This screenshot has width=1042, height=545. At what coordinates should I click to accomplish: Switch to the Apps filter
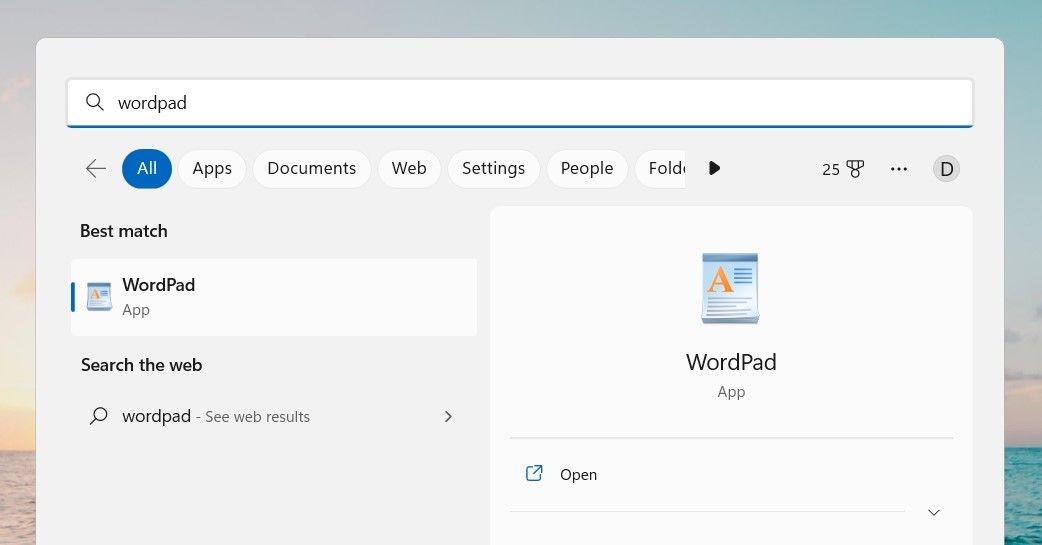click(212, 168)
